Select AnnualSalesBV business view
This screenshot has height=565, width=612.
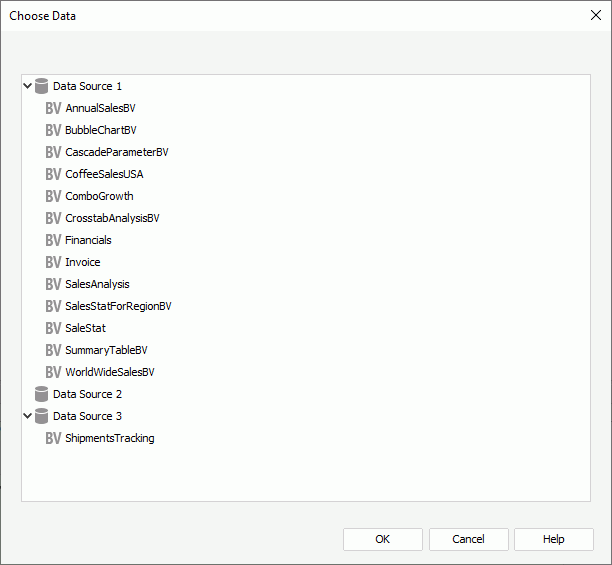coord(100,108)
